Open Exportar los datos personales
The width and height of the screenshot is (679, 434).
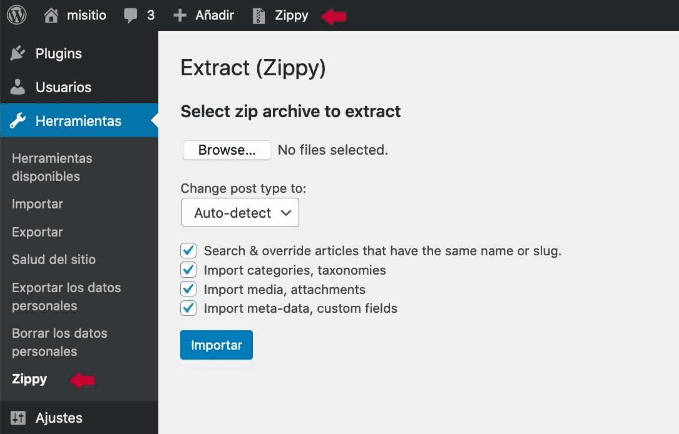click(x=66, y=297)
